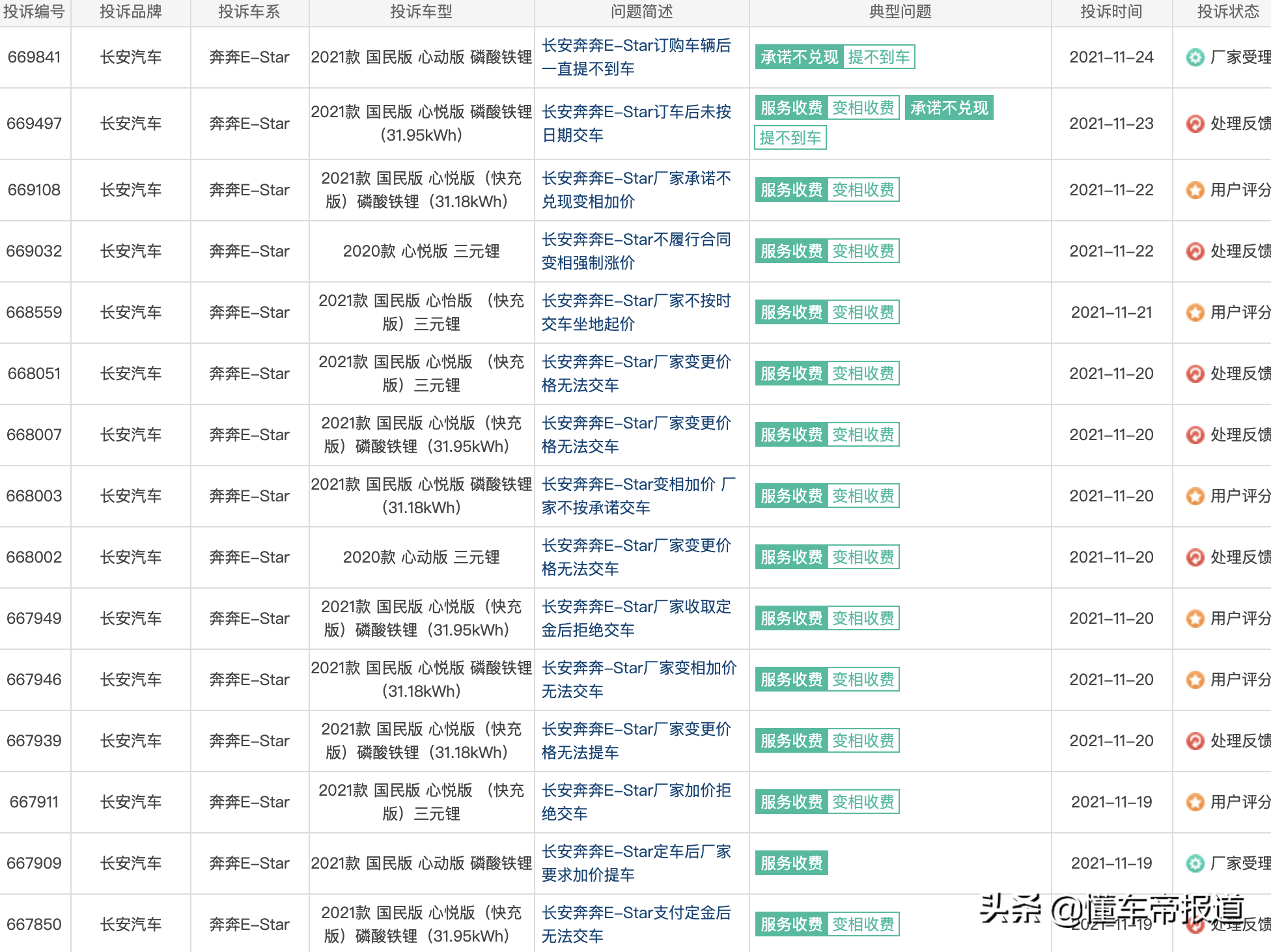Screen dimensions: 1271x952
Task: Click the orange rating icon in row 669108
Action: point(1195,190)
